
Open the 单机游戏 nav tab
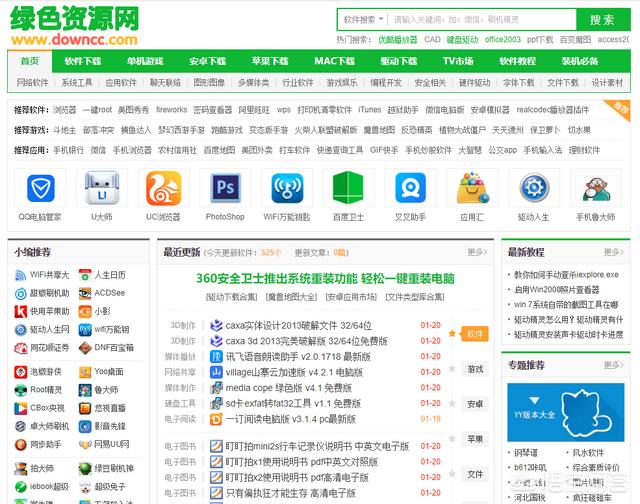(x=145, y=61)
